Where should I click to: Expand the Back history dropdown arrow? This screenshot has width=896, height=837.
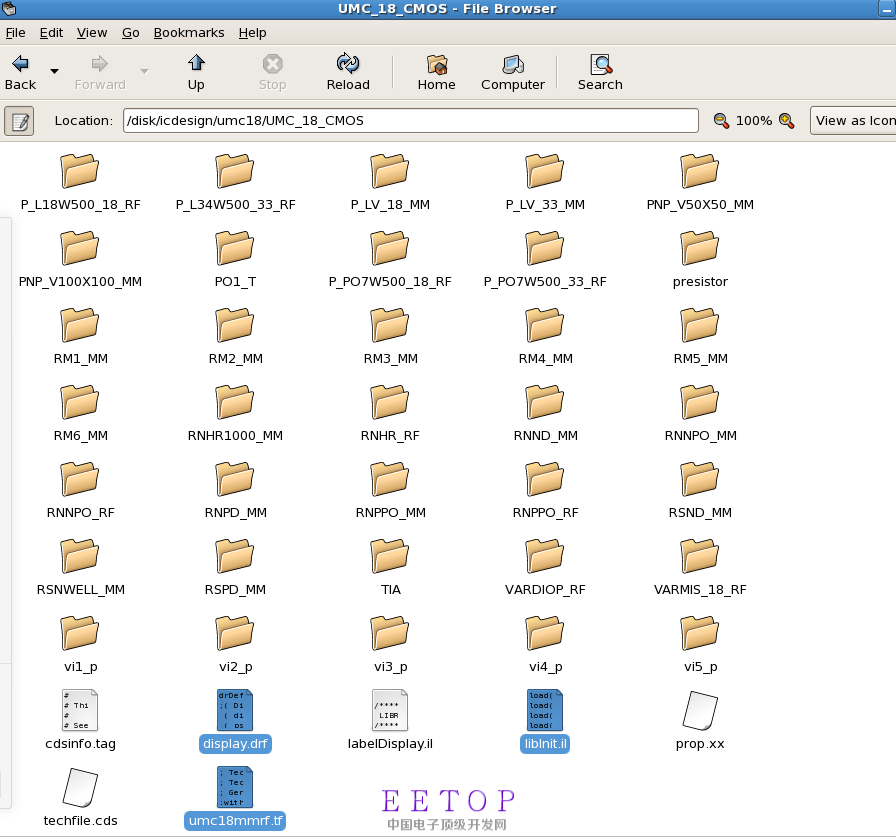pos(54,72)
